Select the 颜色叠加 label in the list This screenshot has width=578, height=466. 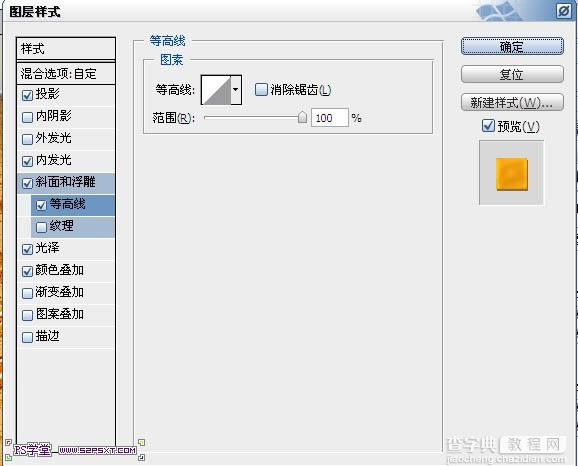(60, 270)
